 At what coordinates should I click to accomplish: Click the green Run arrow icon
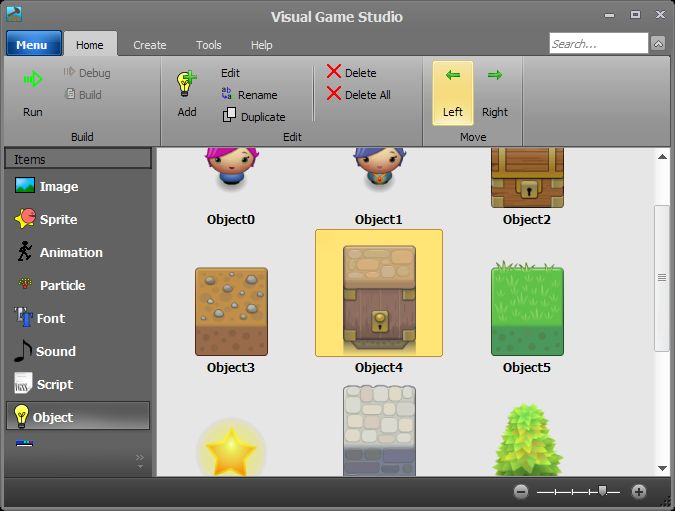[x=33, y=80]
